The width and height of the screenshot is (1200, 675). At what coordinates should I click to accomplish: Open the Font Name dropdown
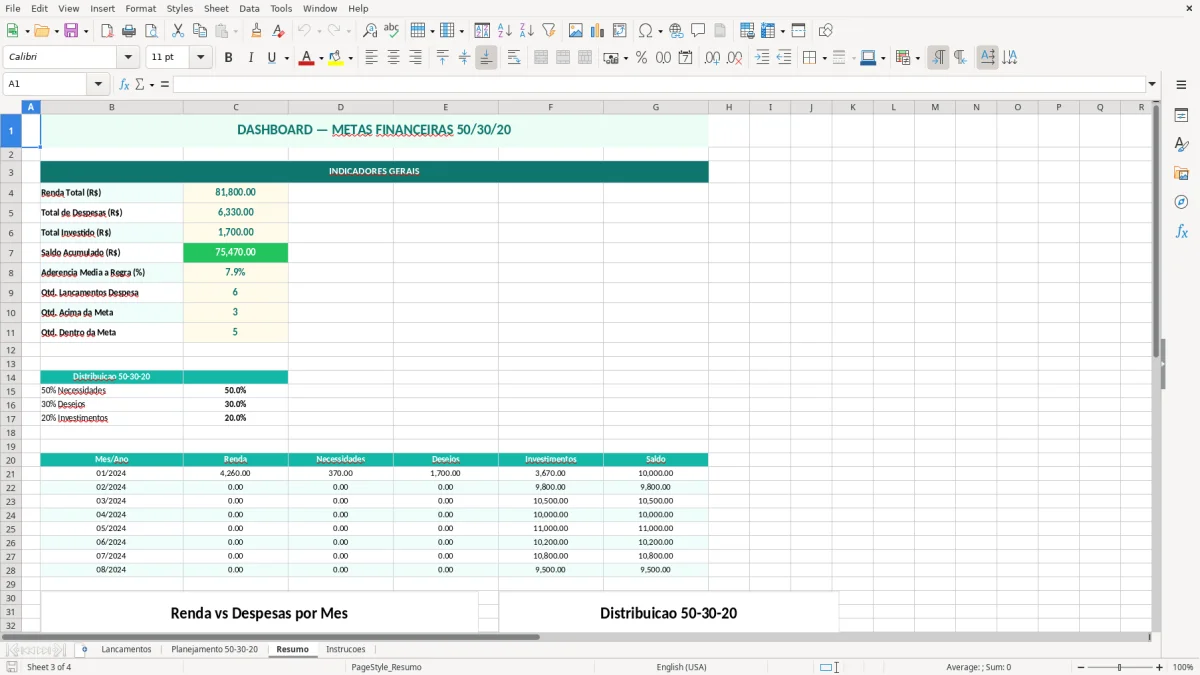(x=128, y=58)
